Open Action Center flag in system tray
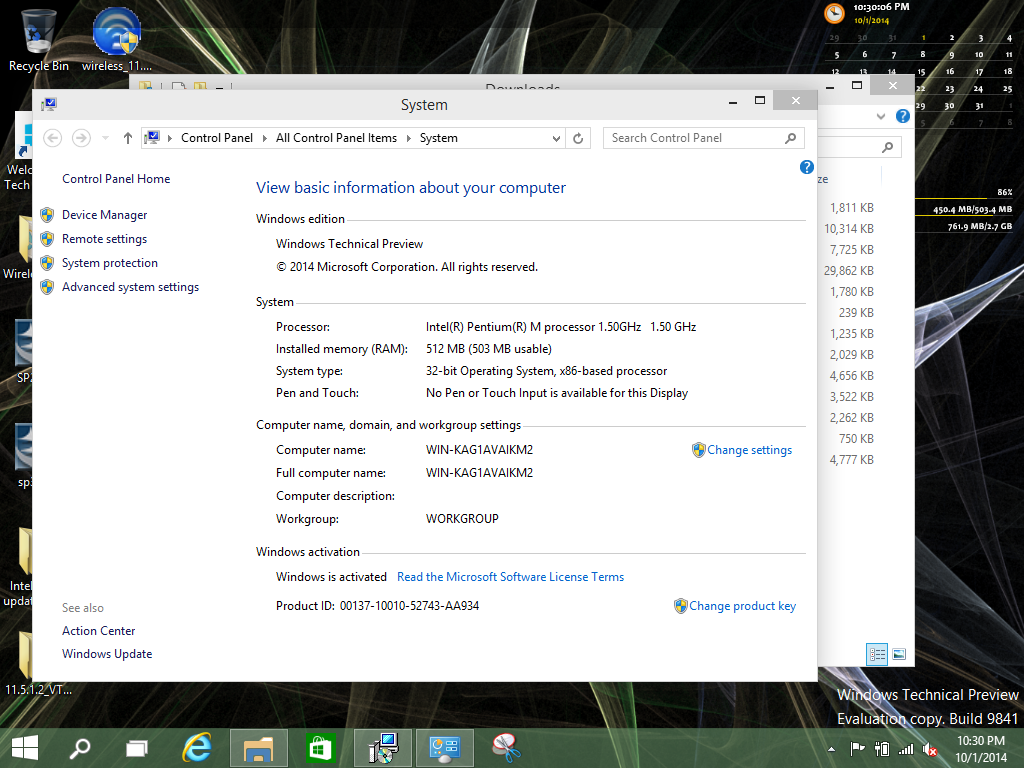This screenshot has height=768, width=1024. [x=857, y=748]
